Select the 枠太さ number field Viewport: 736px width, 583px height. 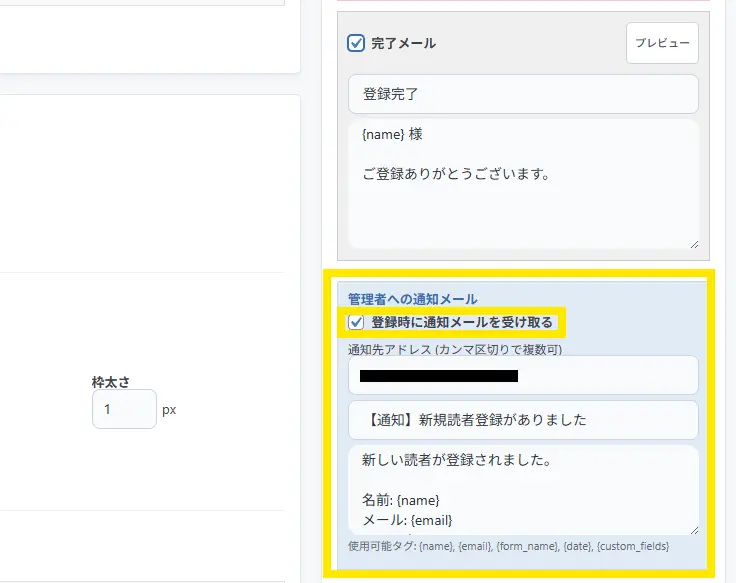tap(123, 409)
